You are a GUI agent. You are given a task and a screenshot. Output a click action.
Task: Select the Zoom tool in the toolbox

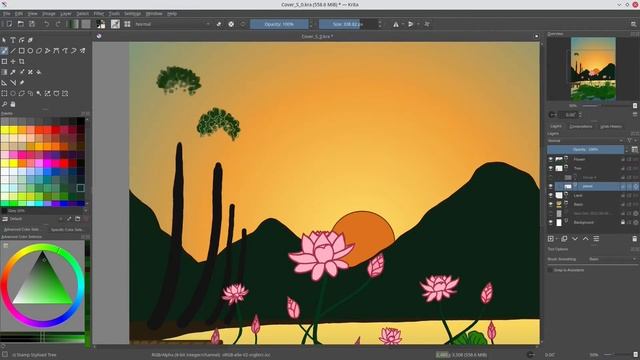[x=4, y=104]
